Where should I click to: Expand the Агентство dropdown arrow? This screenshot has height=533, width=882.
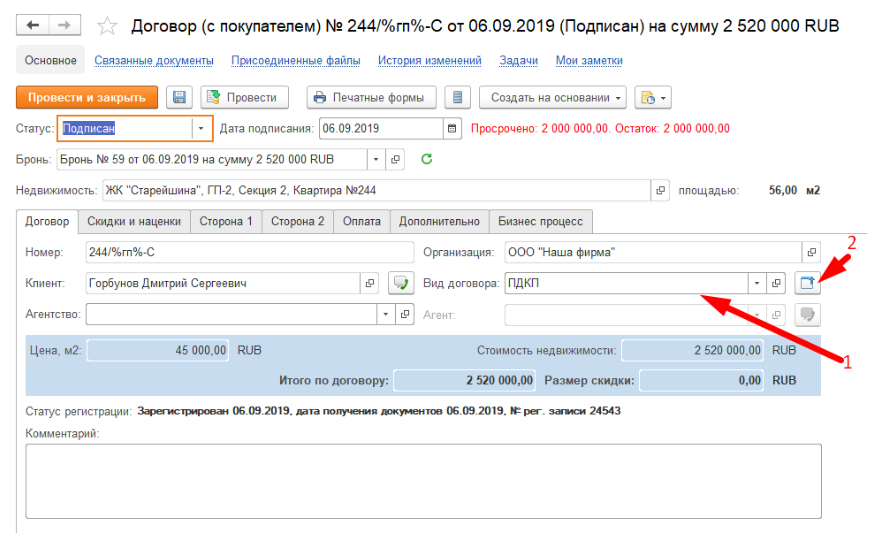click(387, 314)
